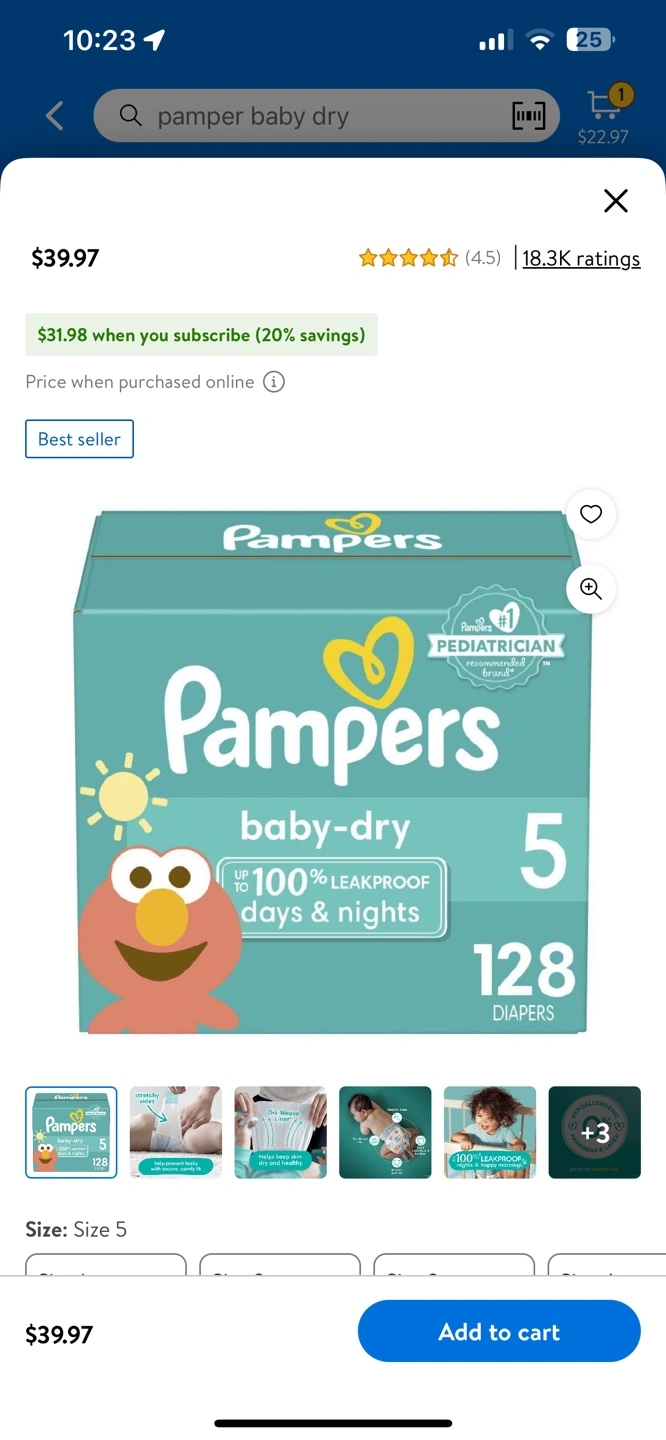The width and height of the screenshot is (666, 1440).
Task: Tap the star rating row
Action: click(408, 258)
